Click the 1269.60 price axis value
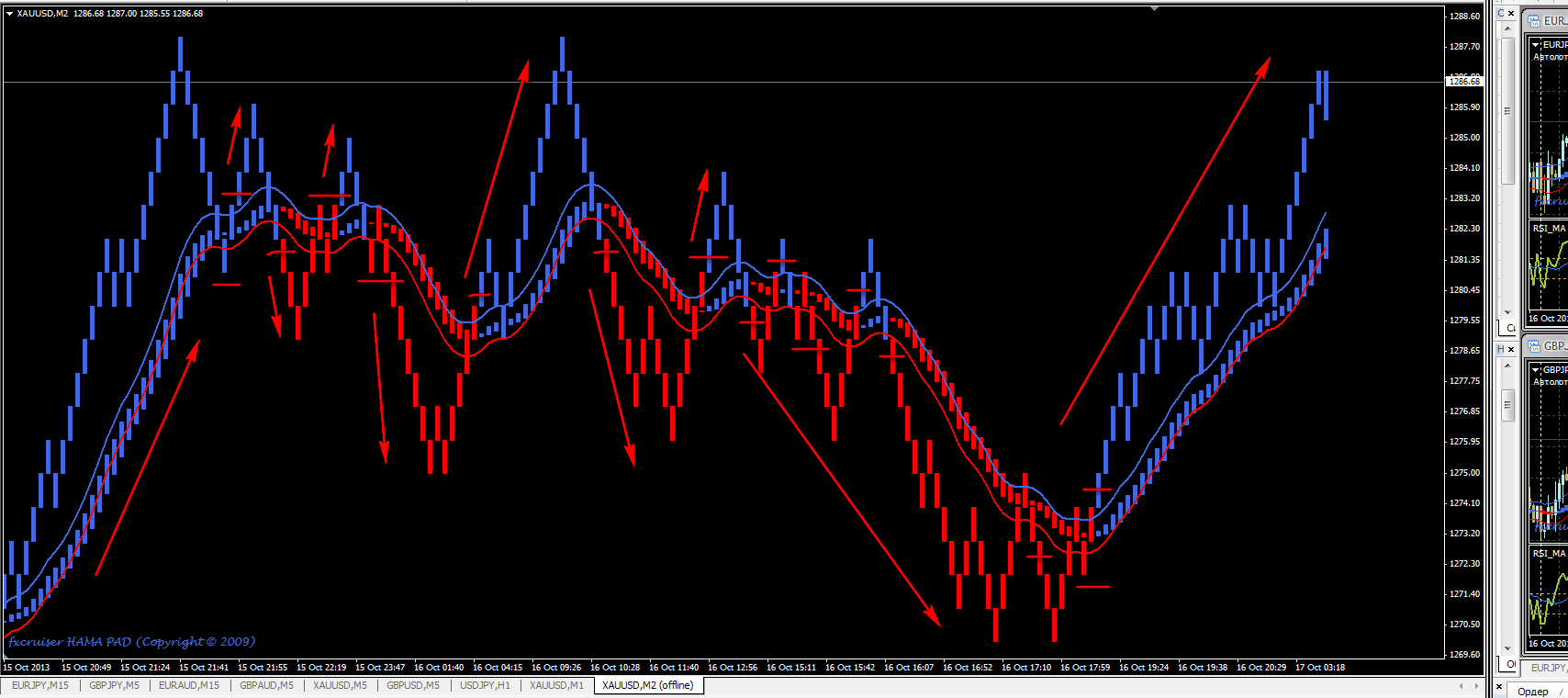Screen dimensions: 1568x698 tap(1464, 655)
